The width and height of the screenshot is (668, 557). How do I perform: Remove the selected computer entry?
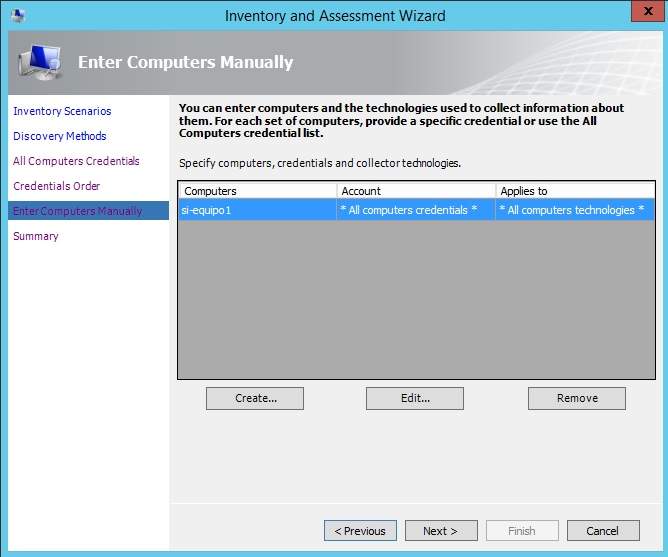[x=577, y=398]
